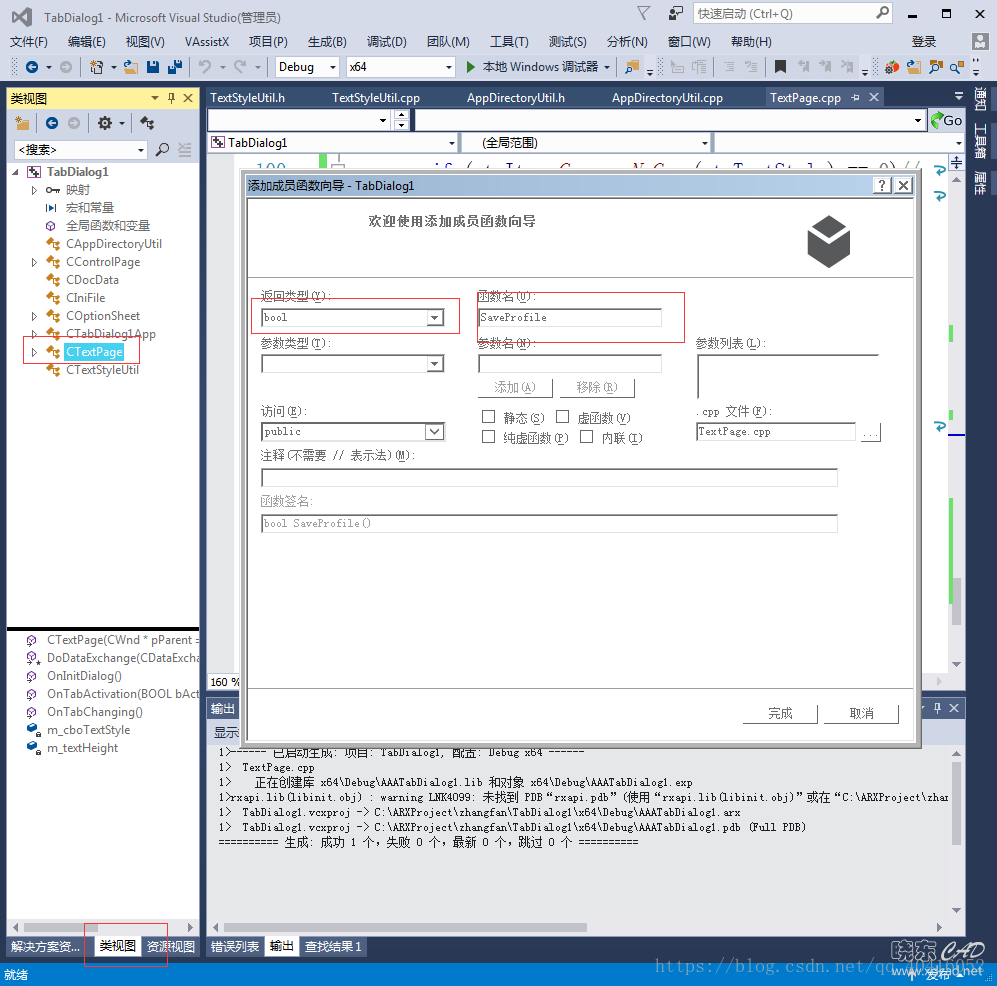This screenshot has width=997, height=986.
Task: Open the 调试(D) menu
Action: point(387,42)
